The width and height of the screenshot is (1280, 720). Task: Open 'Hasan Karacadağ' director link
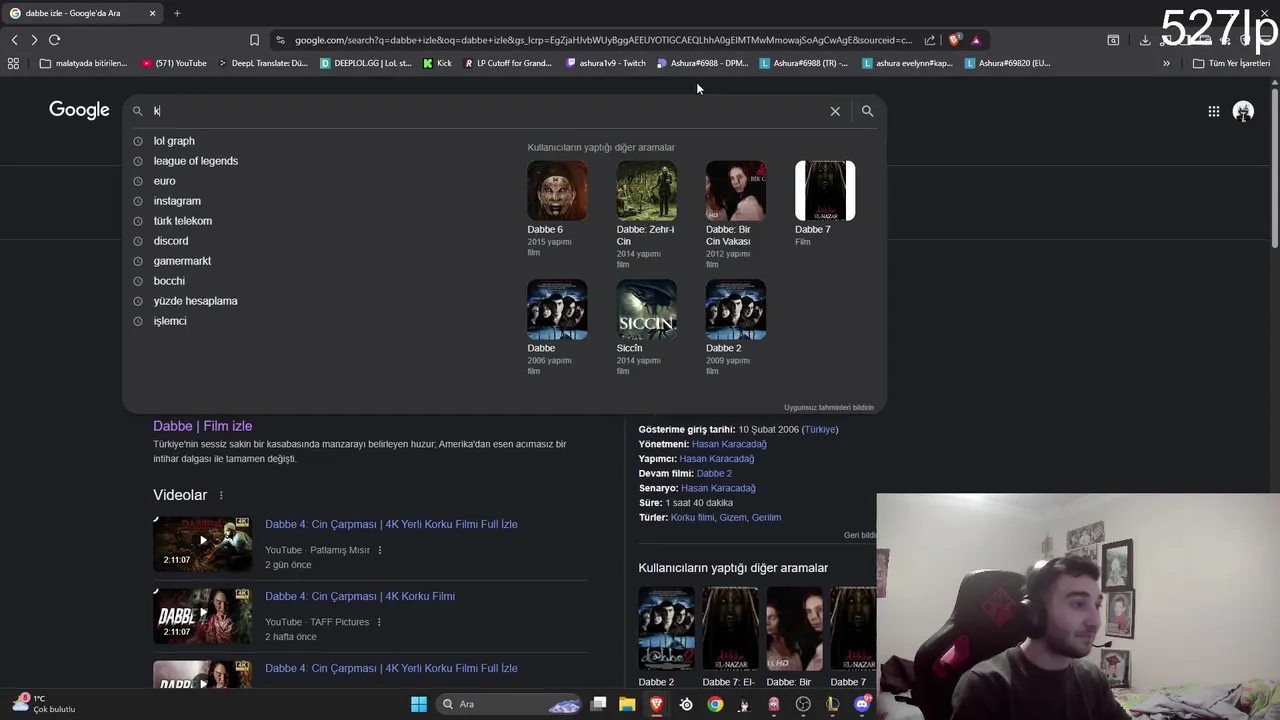(729, 444)
